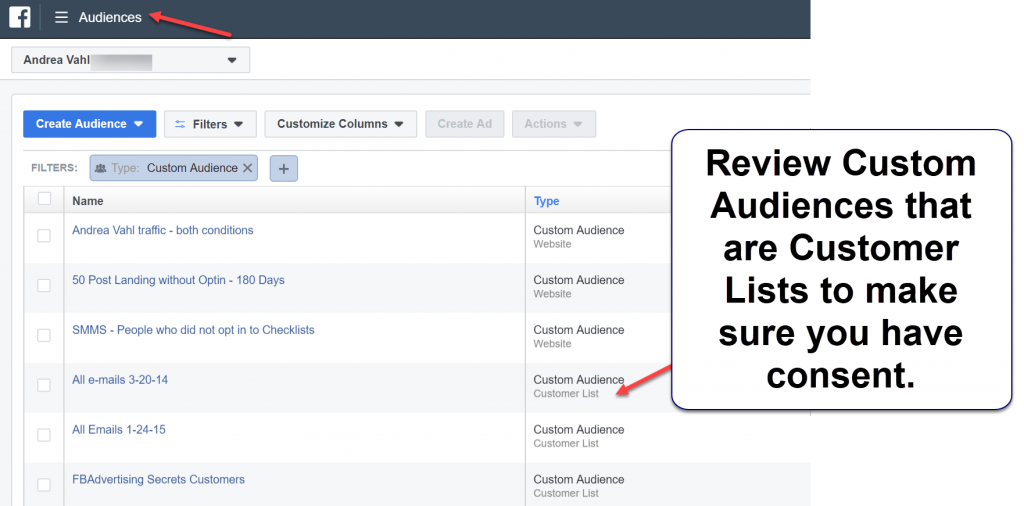Open the Customize Columns dropdown
The height and width of the screenshot is (506, 1024).
click(340, 124)
